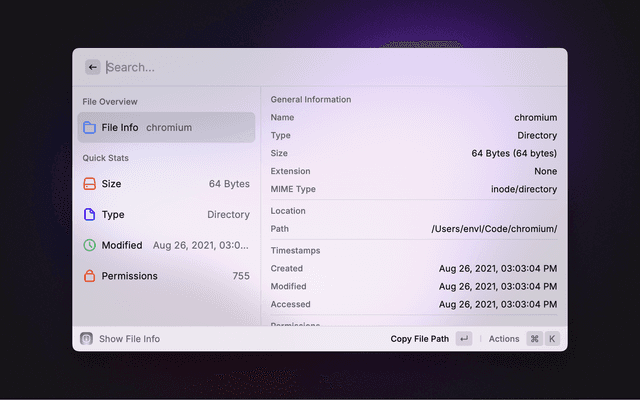Screen dimensions: 640x400
Task: Click Copy File Path action
Action: pyautogui.click(x=420, y=339)
